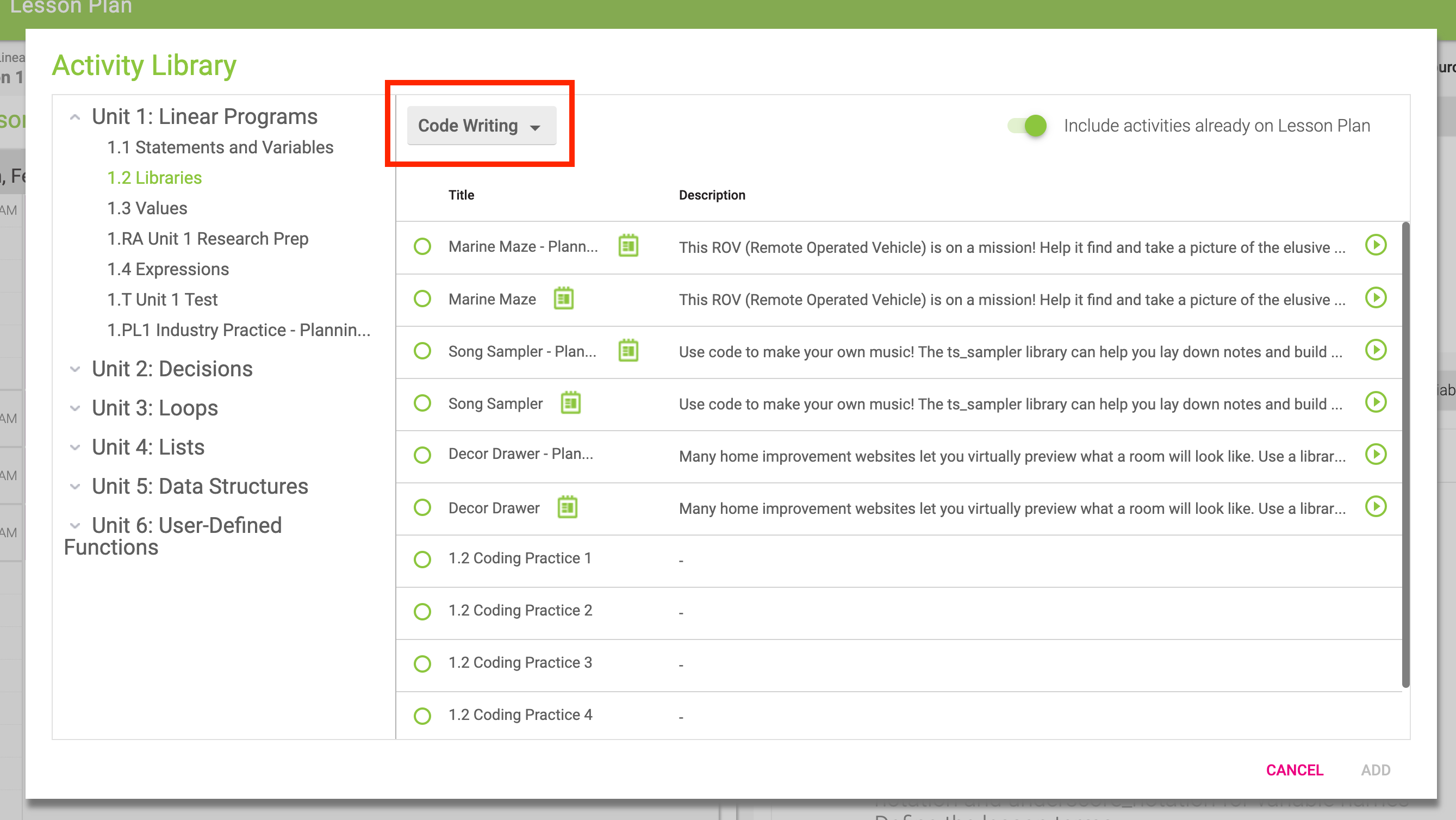The image size is (1456, 820).
Task: Select radio button for Song Sampler
Action: [422, 403]
